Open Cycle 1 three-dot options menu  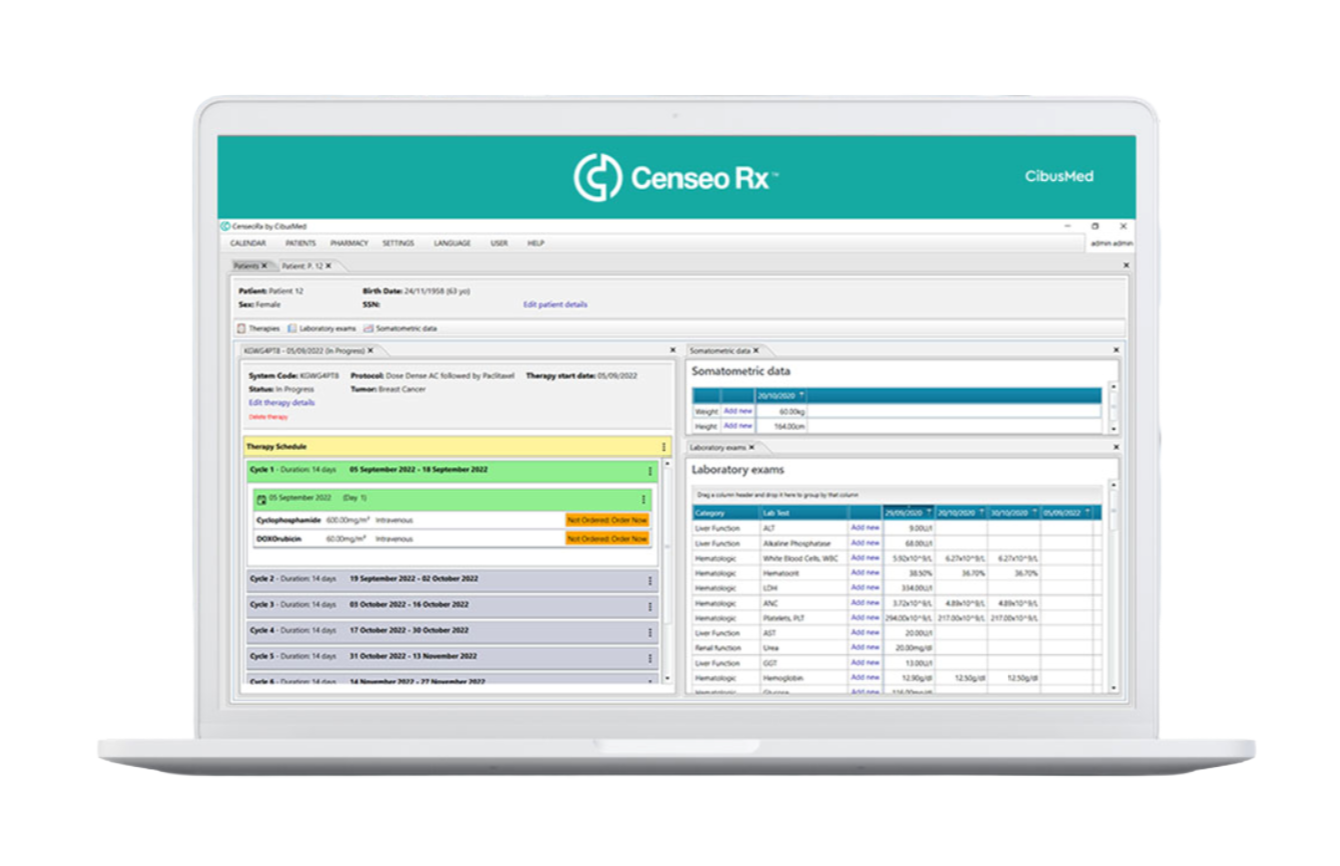coord(649,471)
